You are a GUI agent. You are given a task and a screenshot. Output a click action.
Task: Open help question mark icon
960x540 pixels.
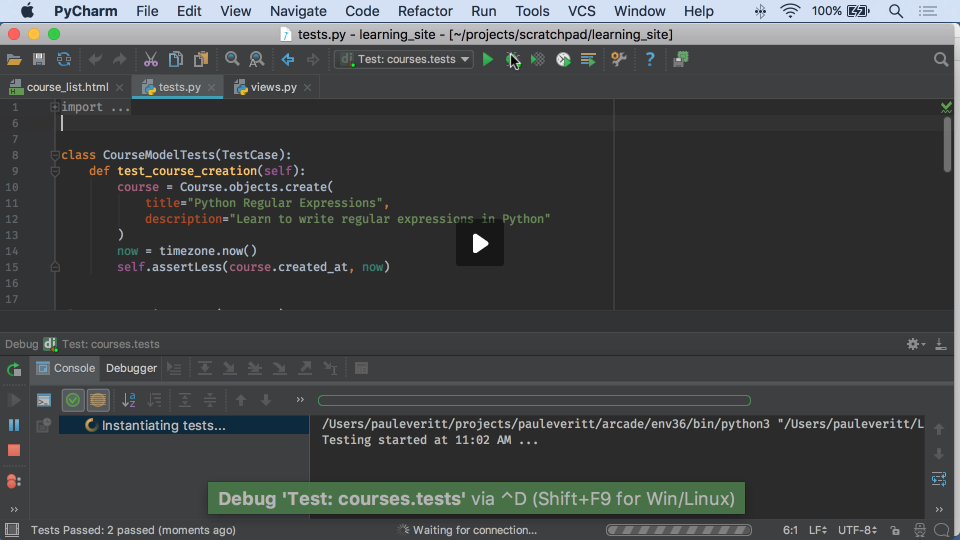[x=650, y=59]
